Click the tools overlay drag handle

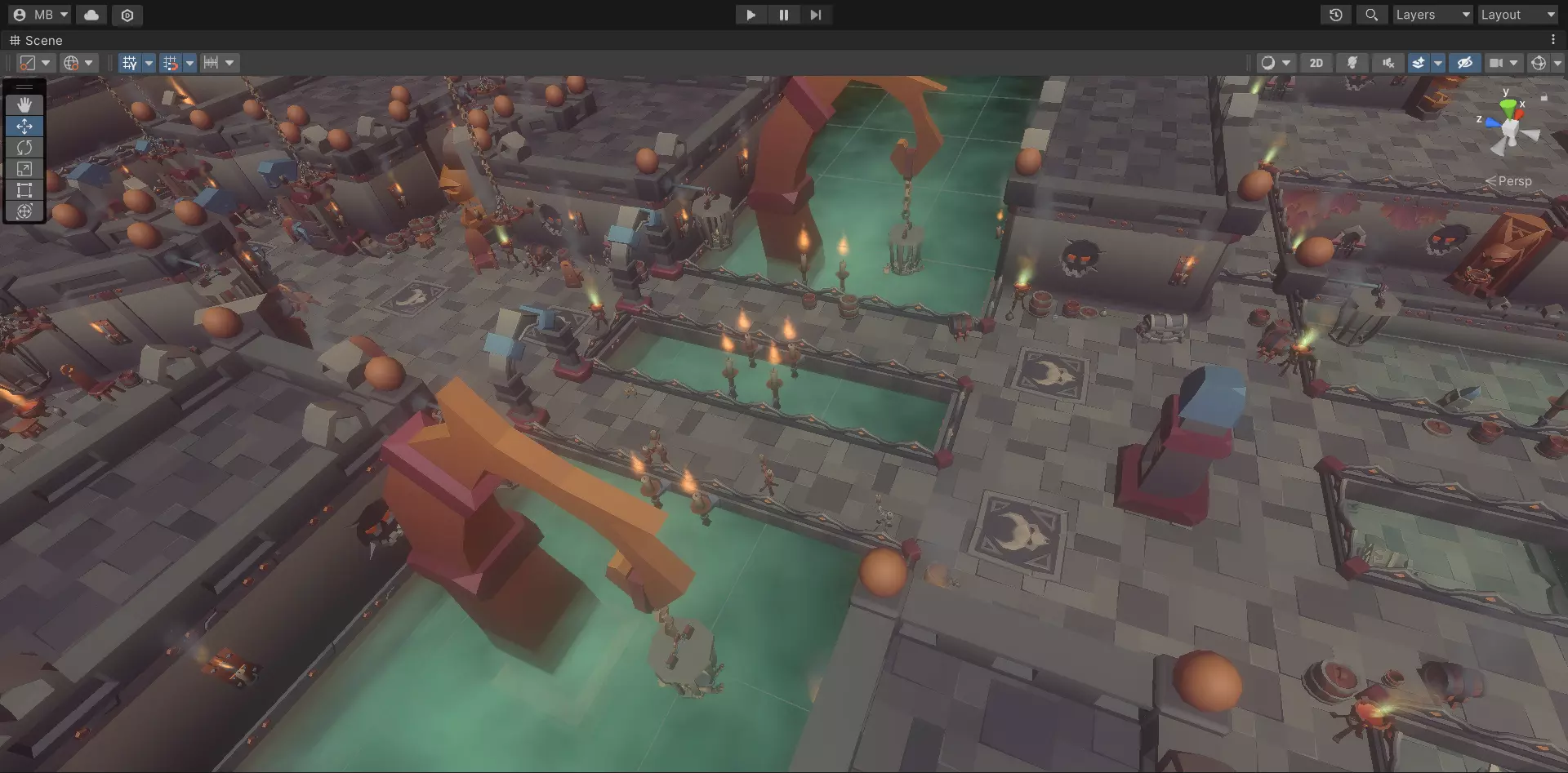click(x=24, y=86)
